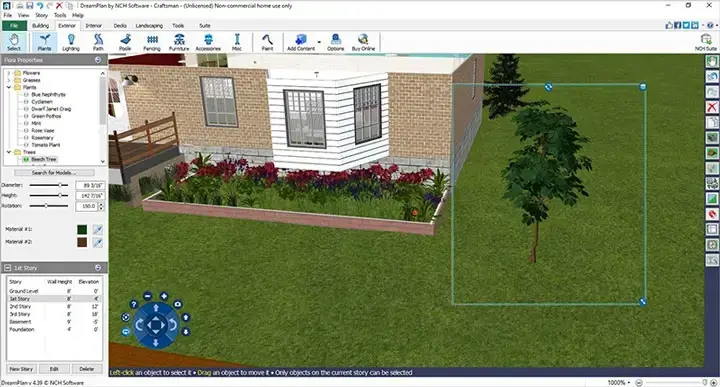Open the File menu in menu bar
This screenshot has height=387, width=720.
(8, 15)
